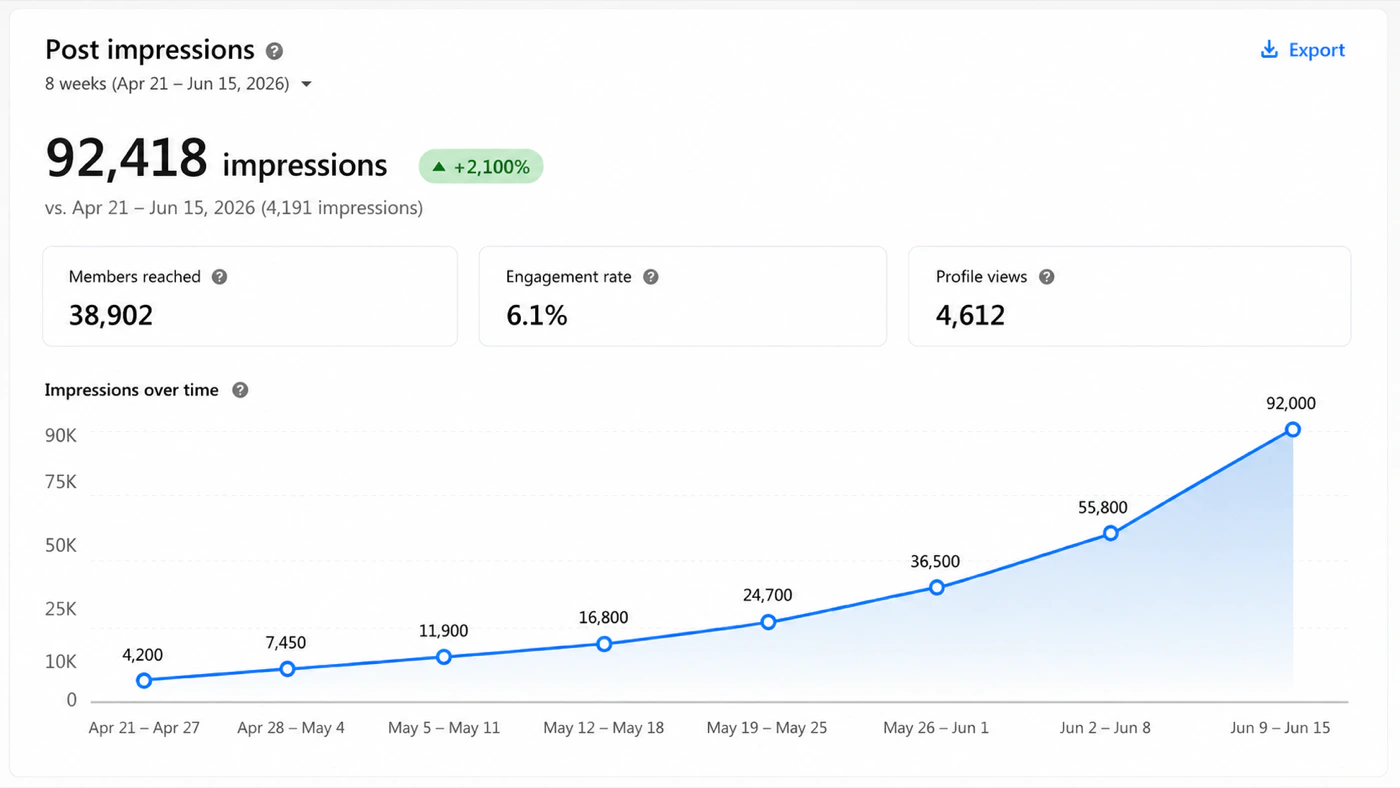Click the 10K y-axis label
Image resolution: width=1400 pixels, height=788 pixels.
tap(60, 662)
